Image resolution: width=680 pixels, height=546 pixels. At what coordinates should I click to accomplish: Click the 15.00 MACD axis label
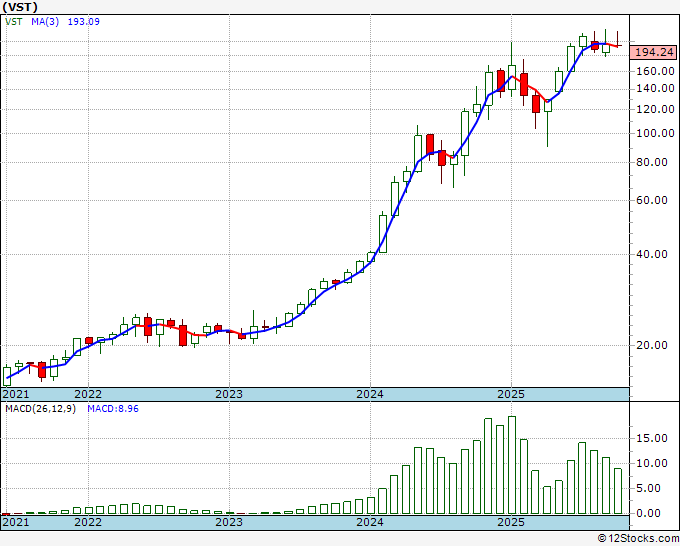tap(652, 438)
